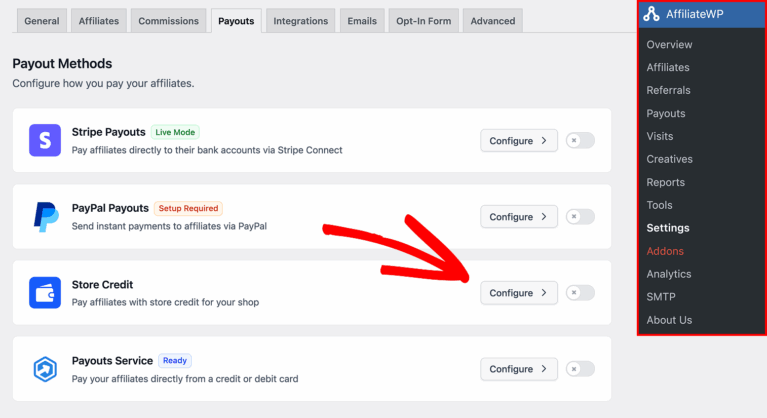Viewport: 767px width, 418px height.
Task: Open About Us in the sidebar
Action: tap(669, 320)
